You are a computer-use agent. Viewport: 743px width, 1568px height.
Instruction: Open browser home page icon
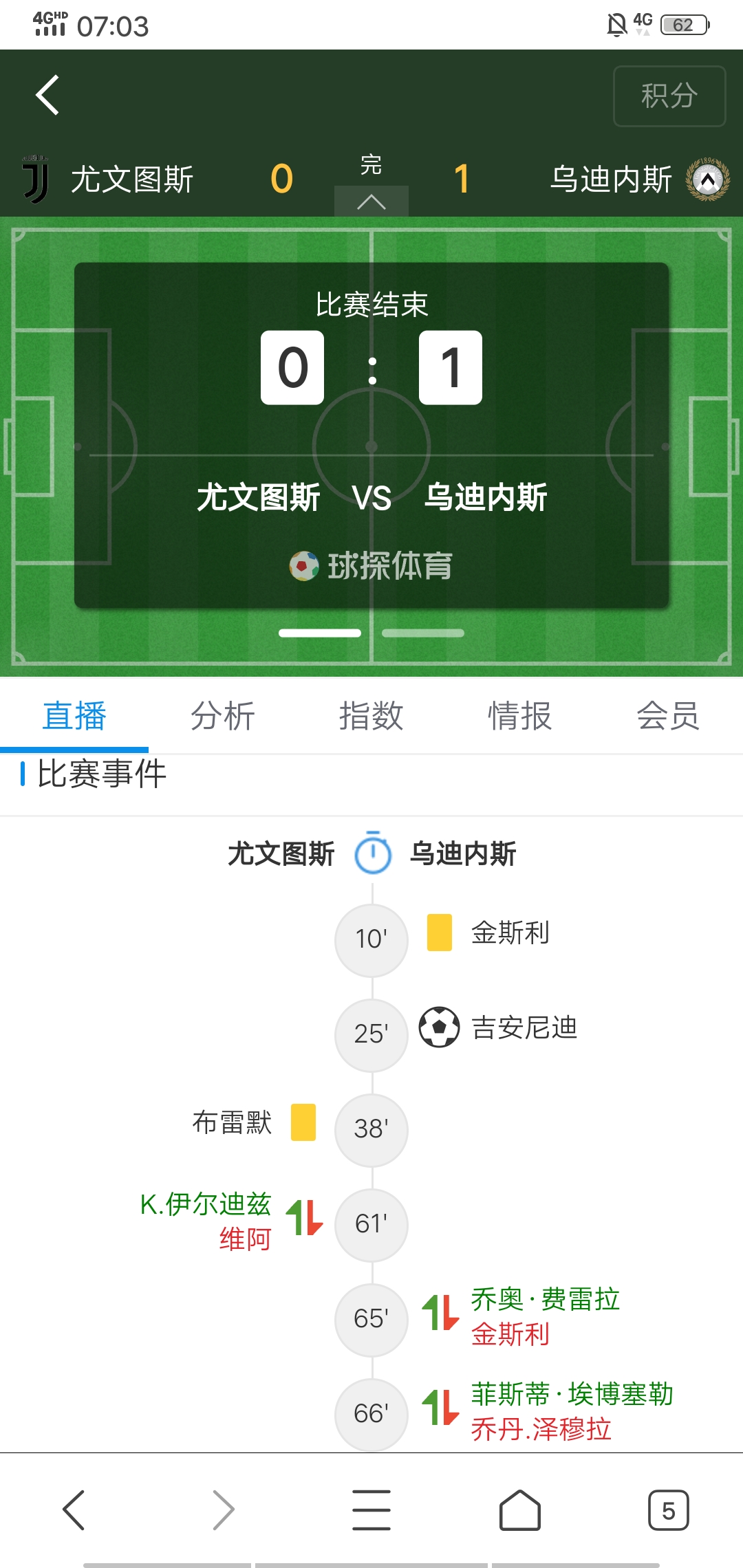[x=519, y=1510]
